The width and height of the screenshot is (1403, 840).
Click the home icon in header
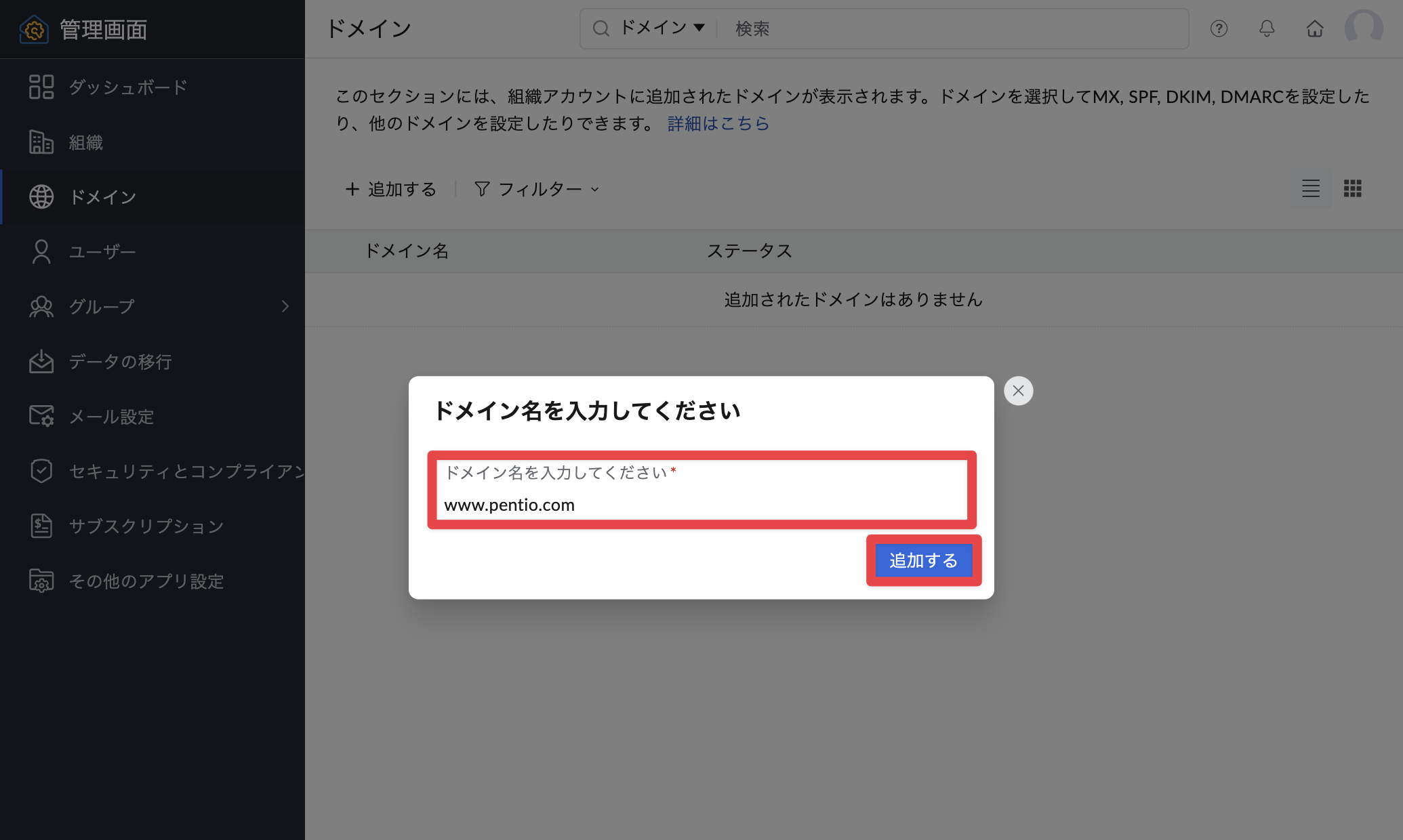[x=1315, y=28]
